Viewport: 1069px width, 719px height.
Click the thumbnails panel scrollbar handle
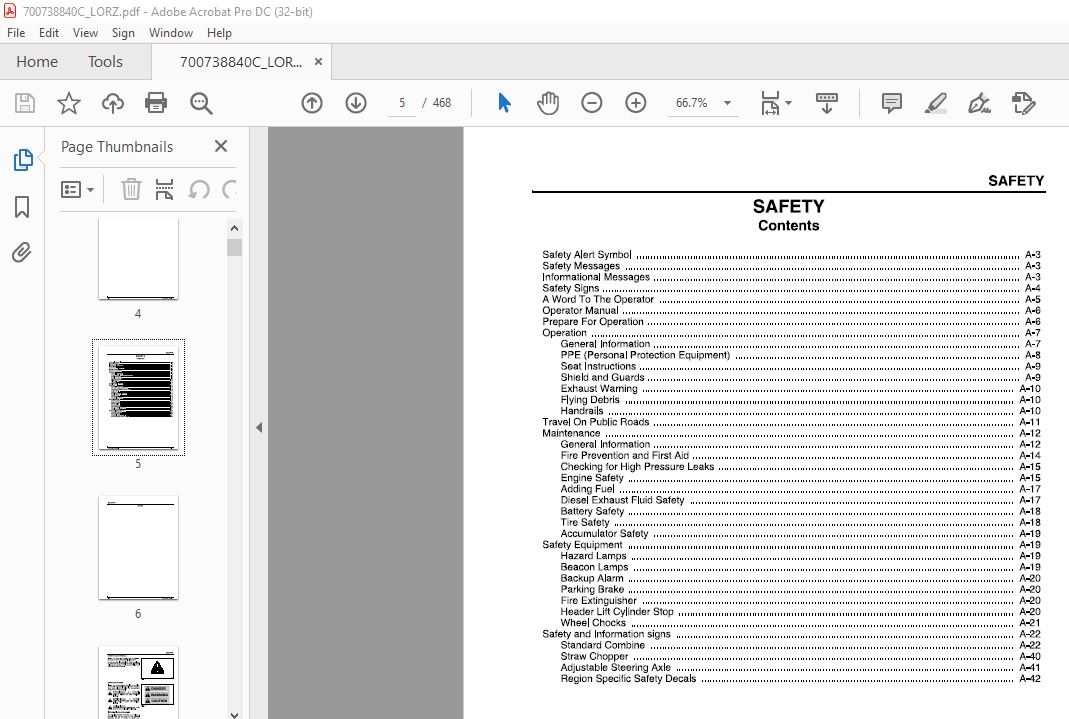point(235,247)
